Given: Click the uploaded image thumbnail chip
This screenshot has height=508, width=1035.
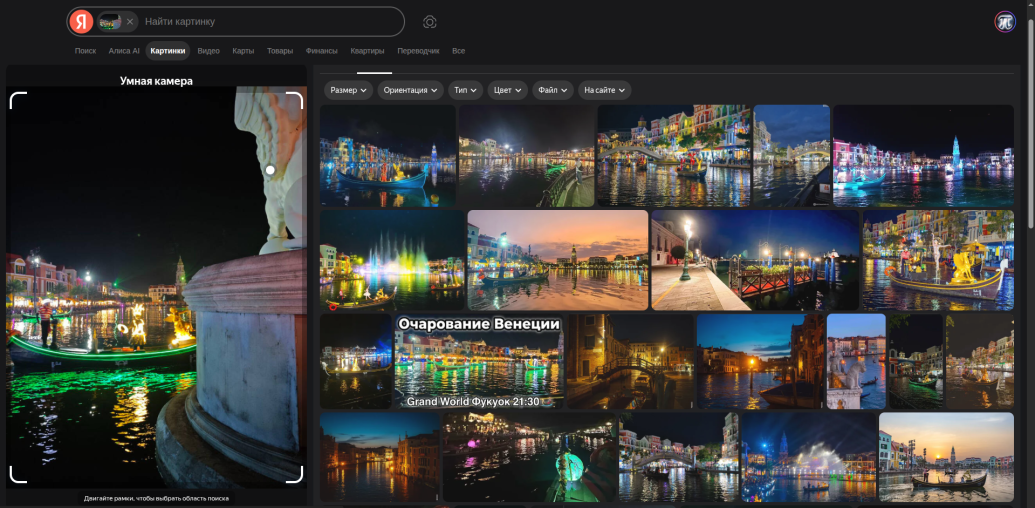Looking at the screenshot, I should (110, 22).
